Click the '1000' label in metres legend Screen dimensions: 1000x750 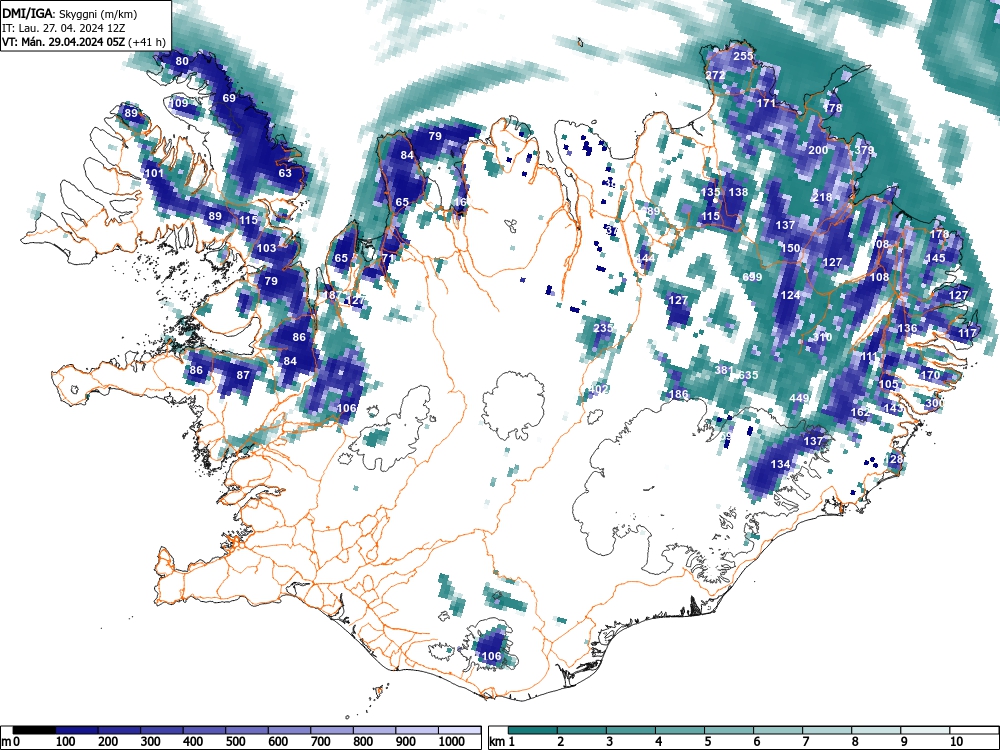tap(452, 742)
